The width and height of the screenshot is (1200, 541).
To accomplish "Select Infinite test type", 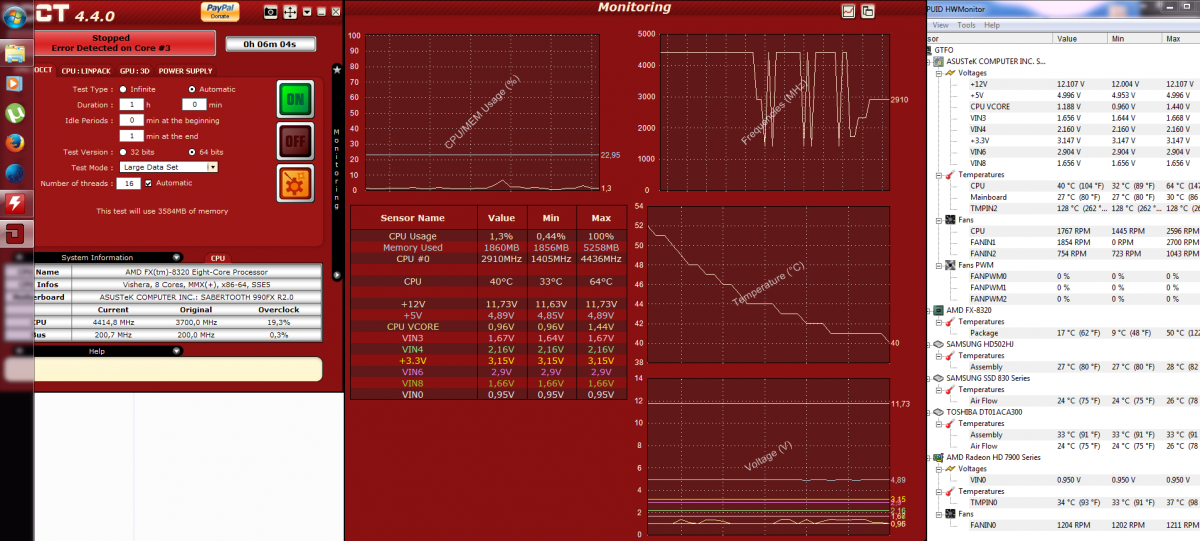I will tap(122, 89).
